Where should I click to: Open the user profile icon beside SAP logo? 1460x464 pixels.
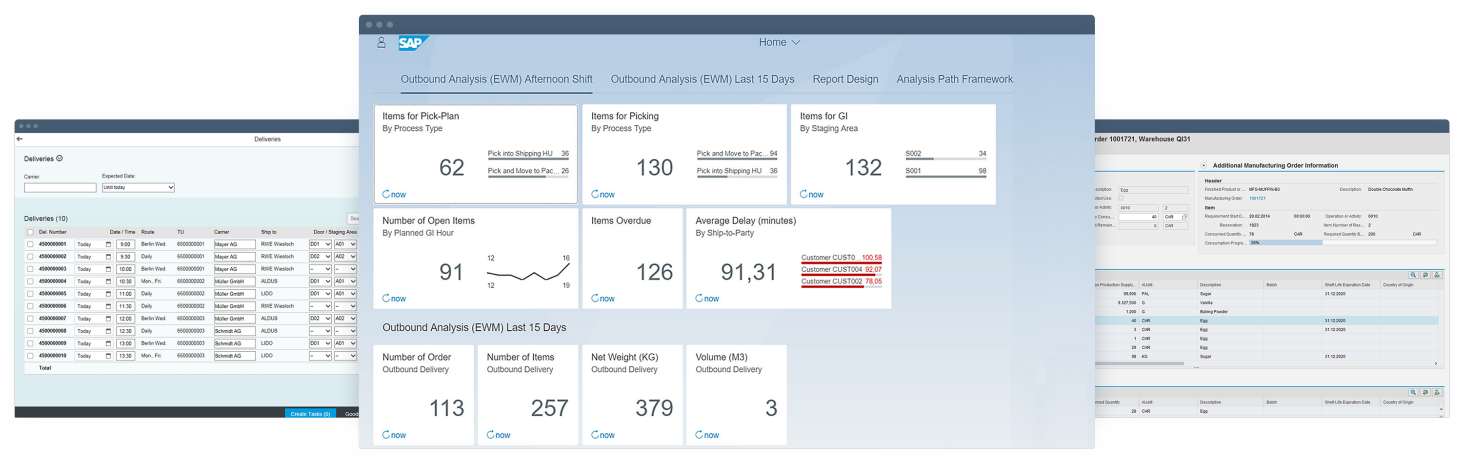[381, 43]
